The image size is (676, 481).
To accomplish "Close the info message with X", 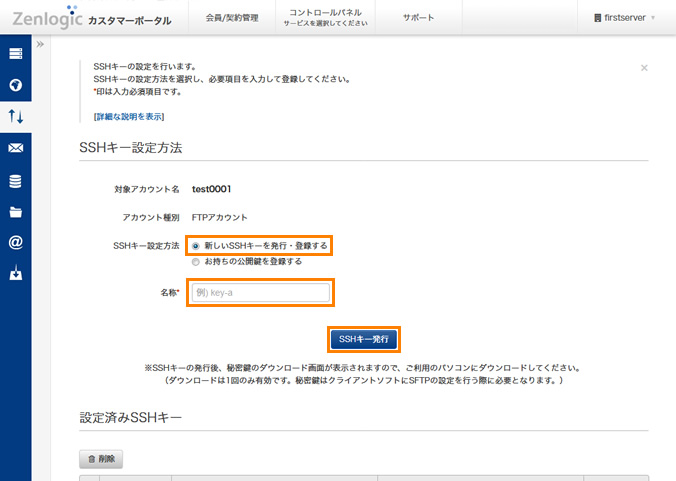I will (644, 68).
